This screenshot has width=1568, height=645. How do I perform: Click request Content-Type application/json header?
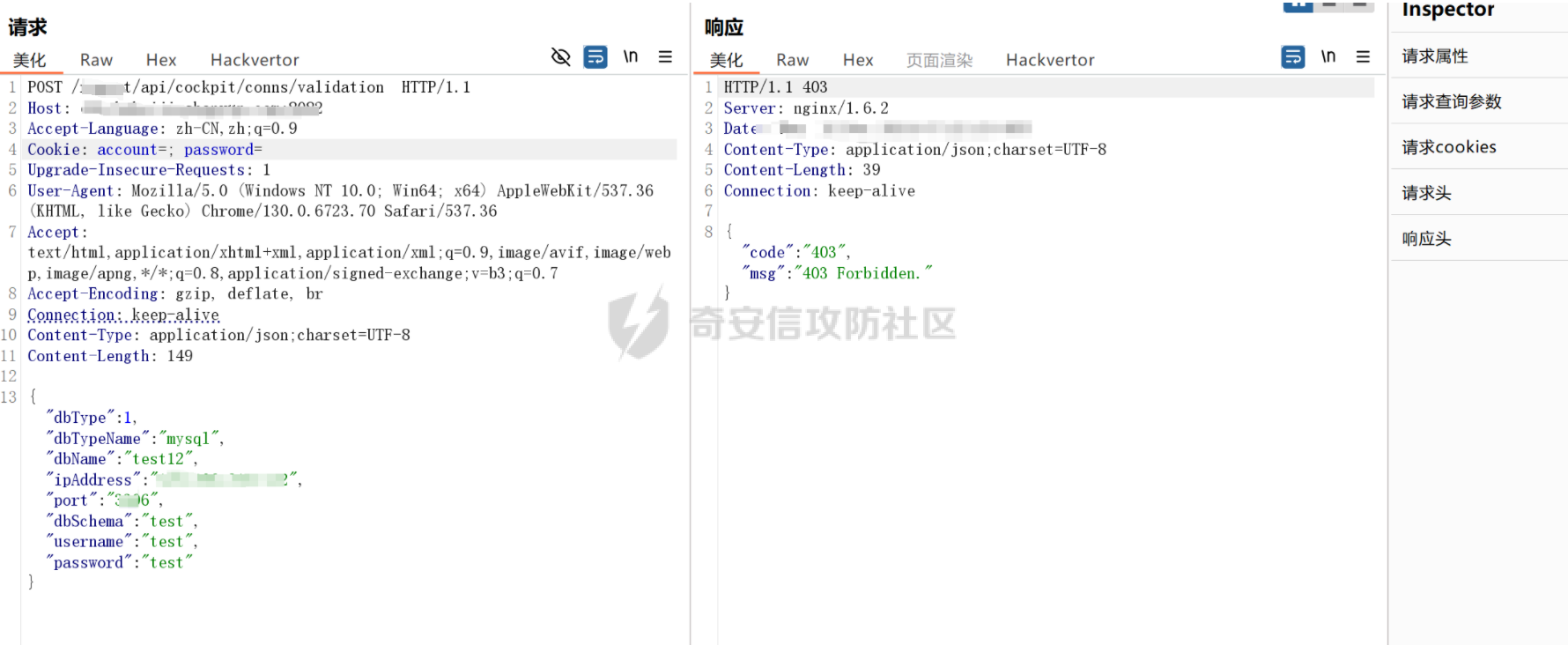tap(218, 336)
